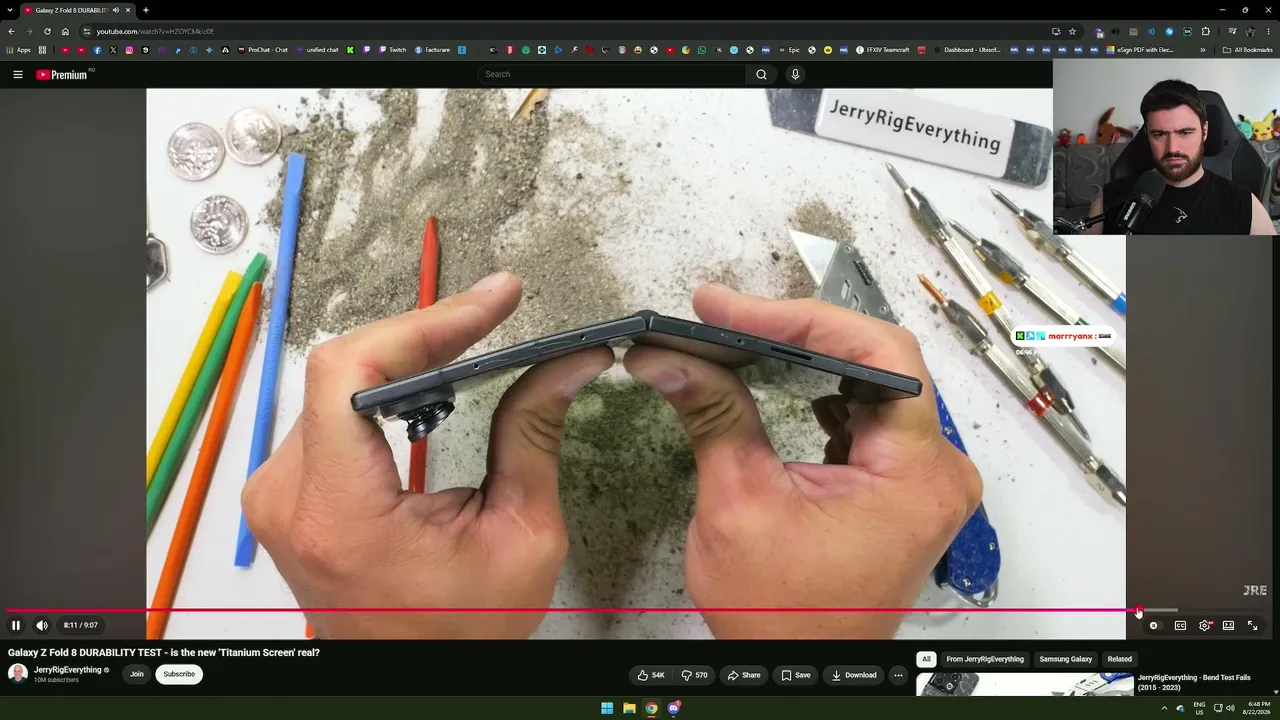Open the video player settings gear

pyautogui.click(x=1205, y=625)
